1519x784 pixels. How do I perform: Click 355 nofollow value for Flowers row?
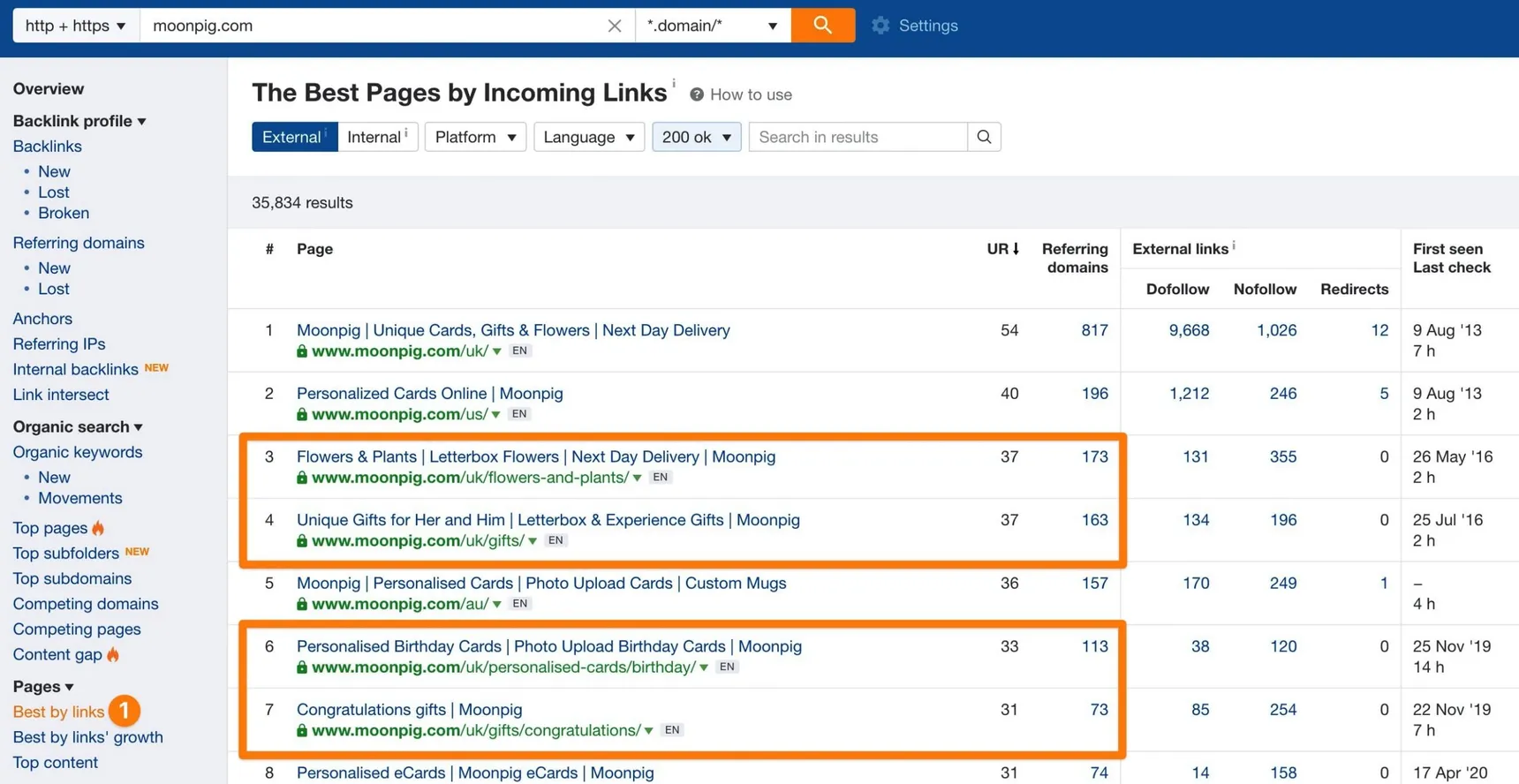(1283, 456)
